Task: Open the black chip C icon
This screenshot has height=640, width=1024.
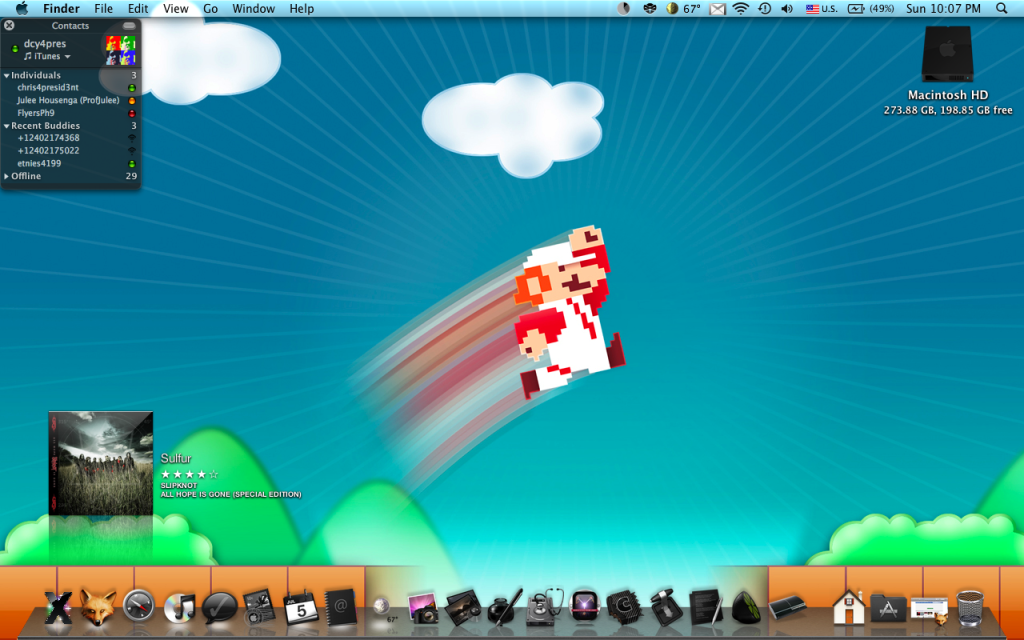Action: coord(624,607)
